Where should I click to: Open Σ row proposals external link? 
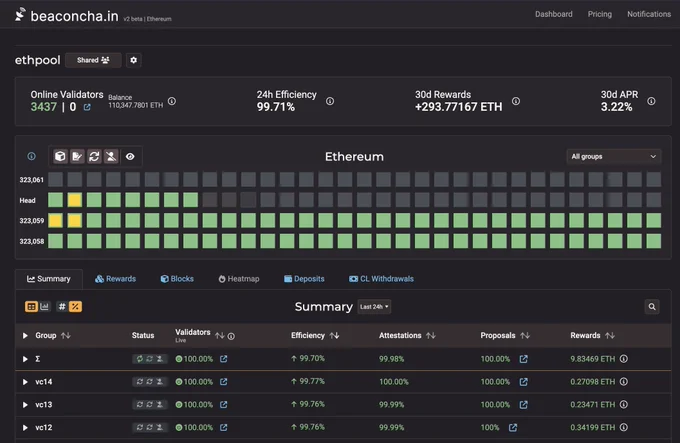point(523,359)
